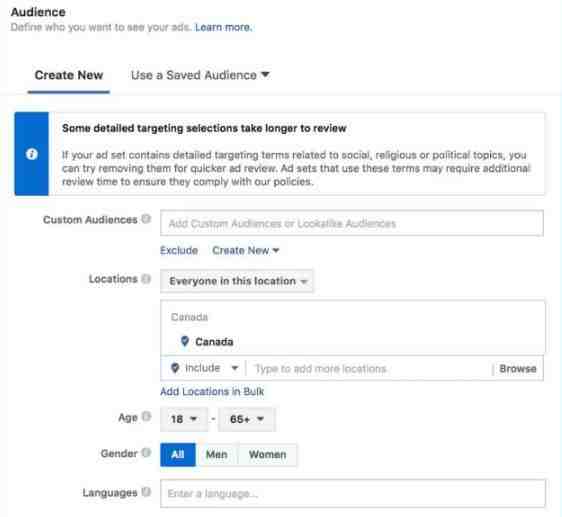
Task: Open the Learn more link
Action: click(224, 27)
